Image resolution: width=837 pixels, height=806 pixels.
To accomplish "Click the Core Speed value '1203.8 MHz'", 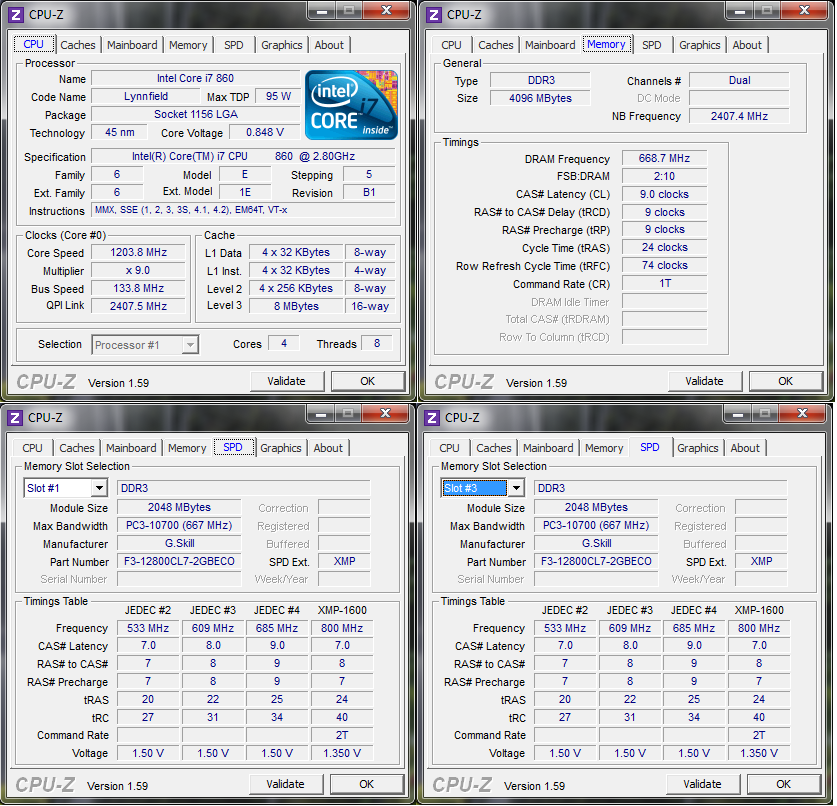I will pyautogui.click(x=138, y=252).
